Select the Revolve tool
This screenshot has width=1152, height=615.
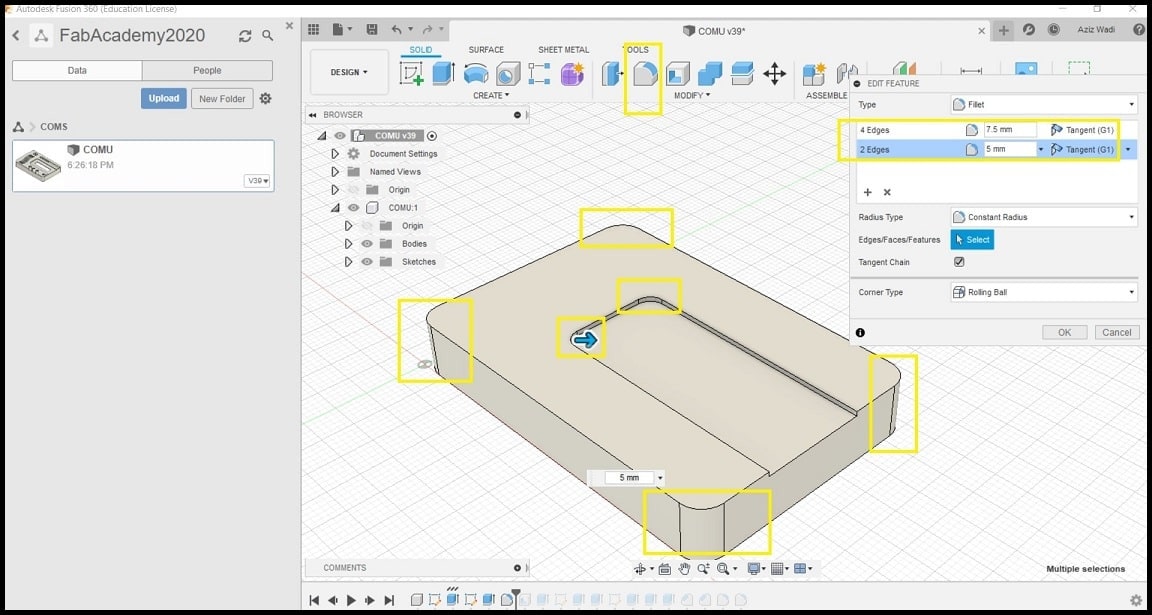pos(476,73)
